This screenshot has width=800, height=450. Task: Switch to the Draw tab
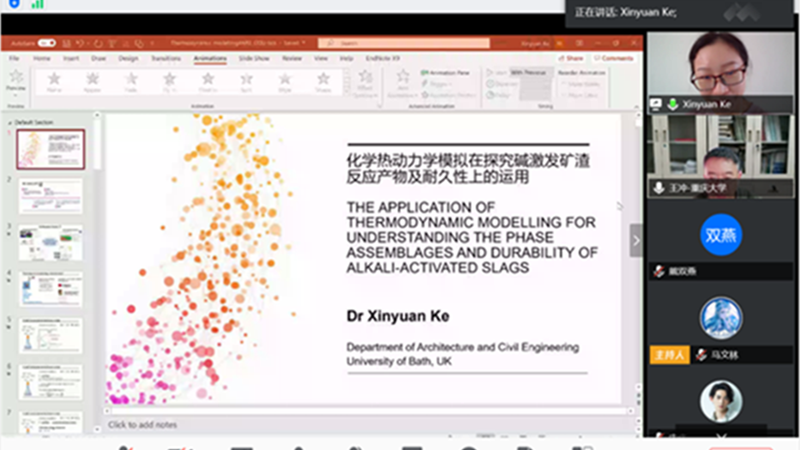click(x=98, y=58)
